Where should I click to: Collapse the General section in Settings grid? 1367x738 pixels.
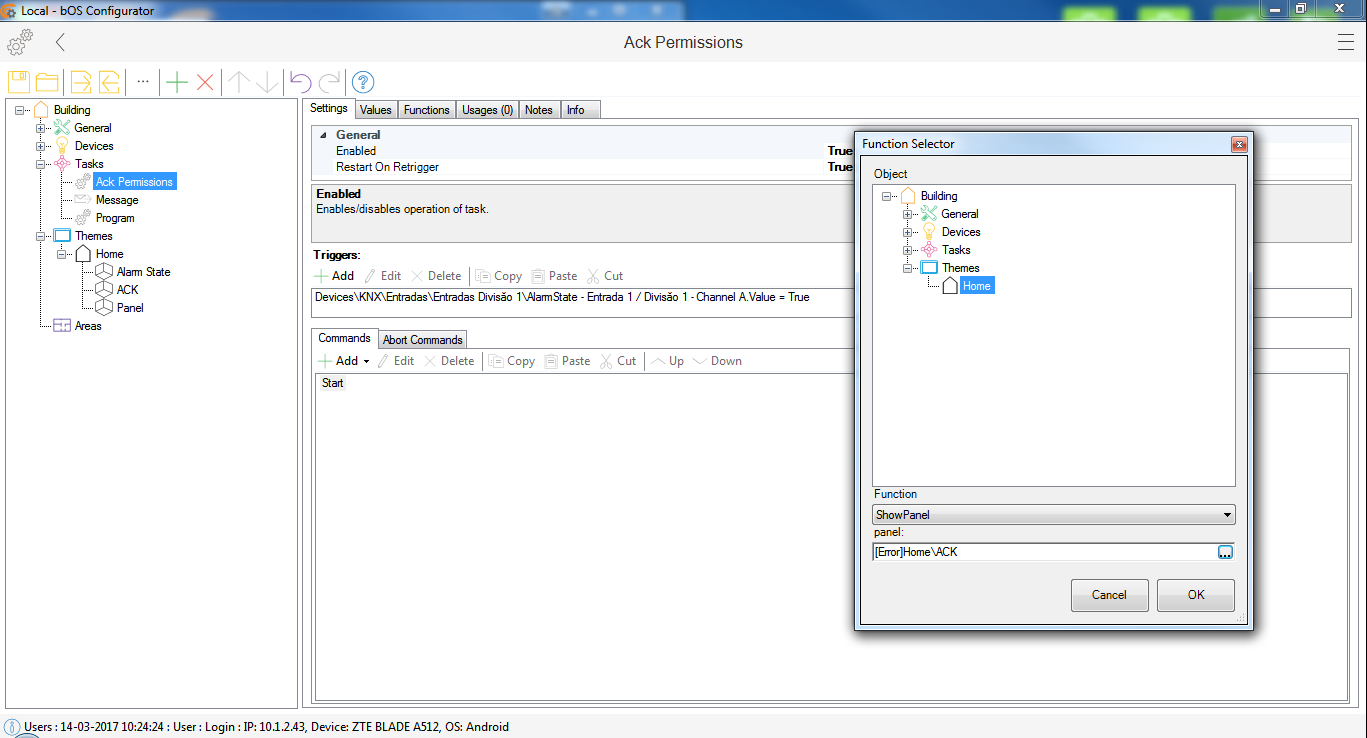pos(323,135)
